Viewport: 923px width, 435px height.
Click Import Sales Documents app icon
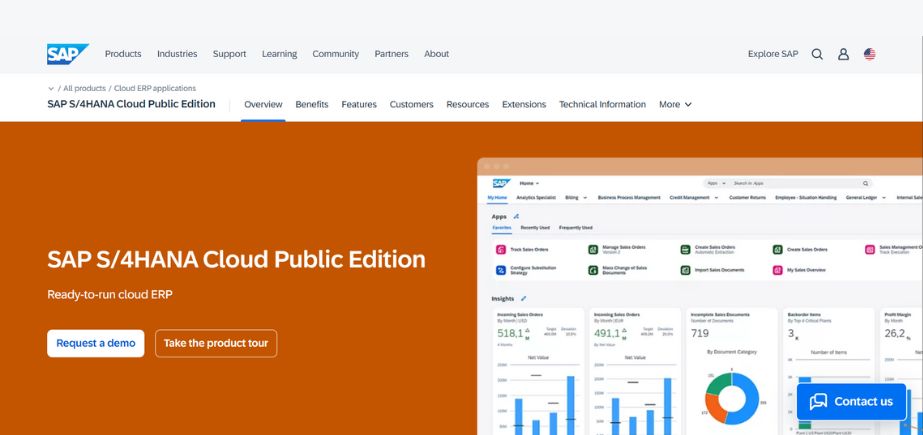click(685, 270)
